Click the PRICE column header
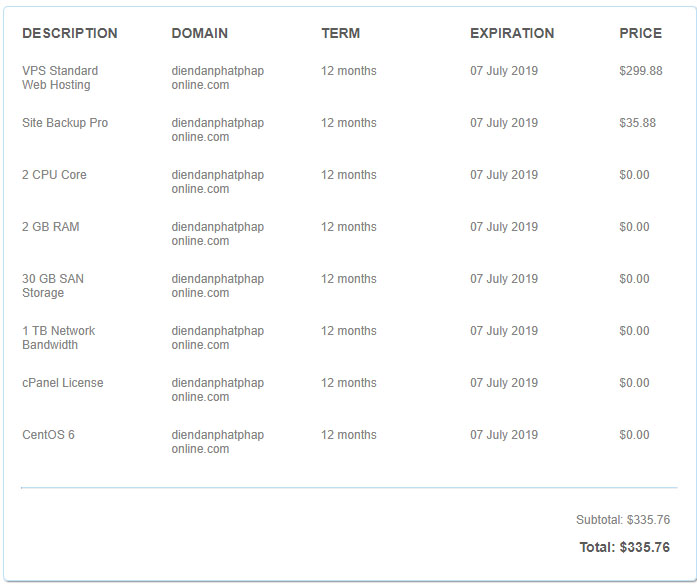 [x=641, y=33]
